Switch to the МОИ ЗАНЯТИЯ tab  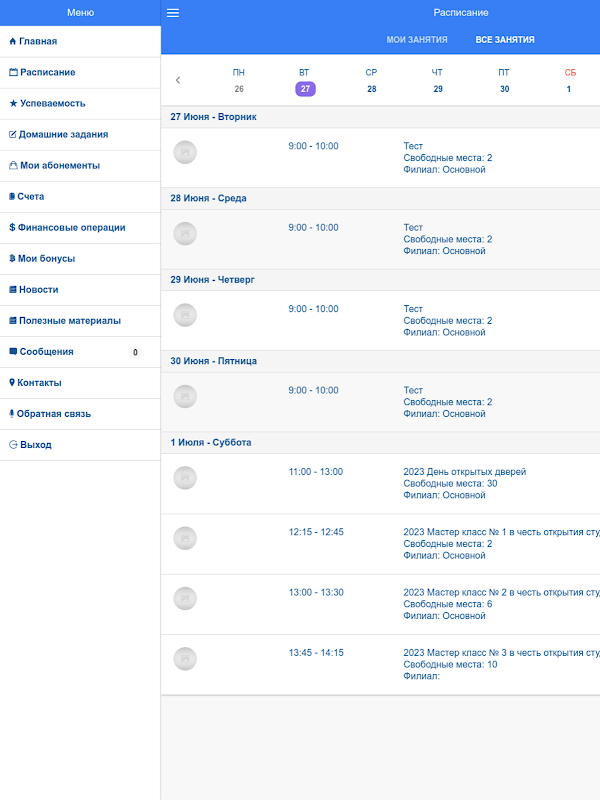(417, 40)
